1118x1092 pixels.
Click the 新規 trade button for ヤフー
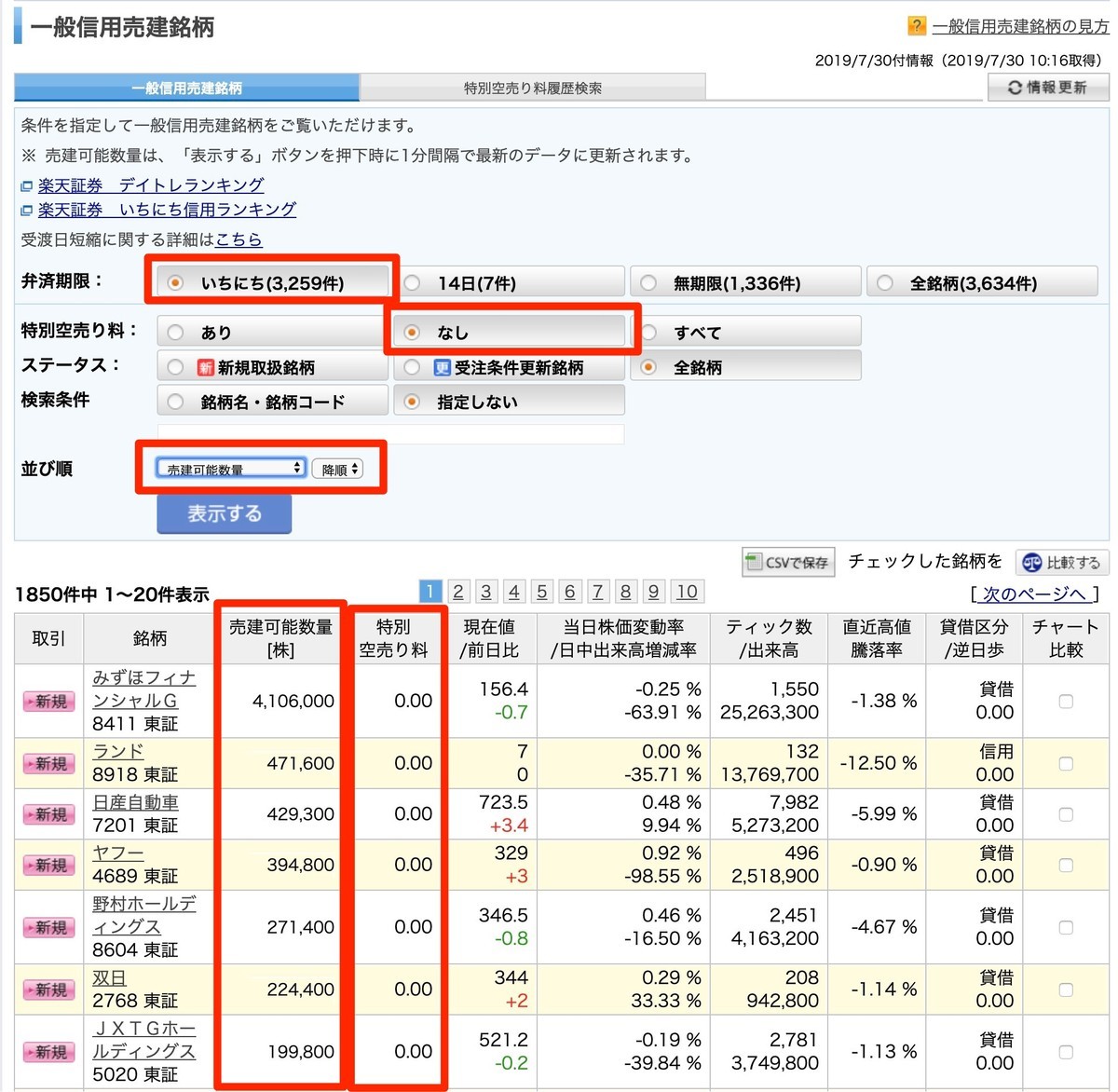click(x=49, y=865)
